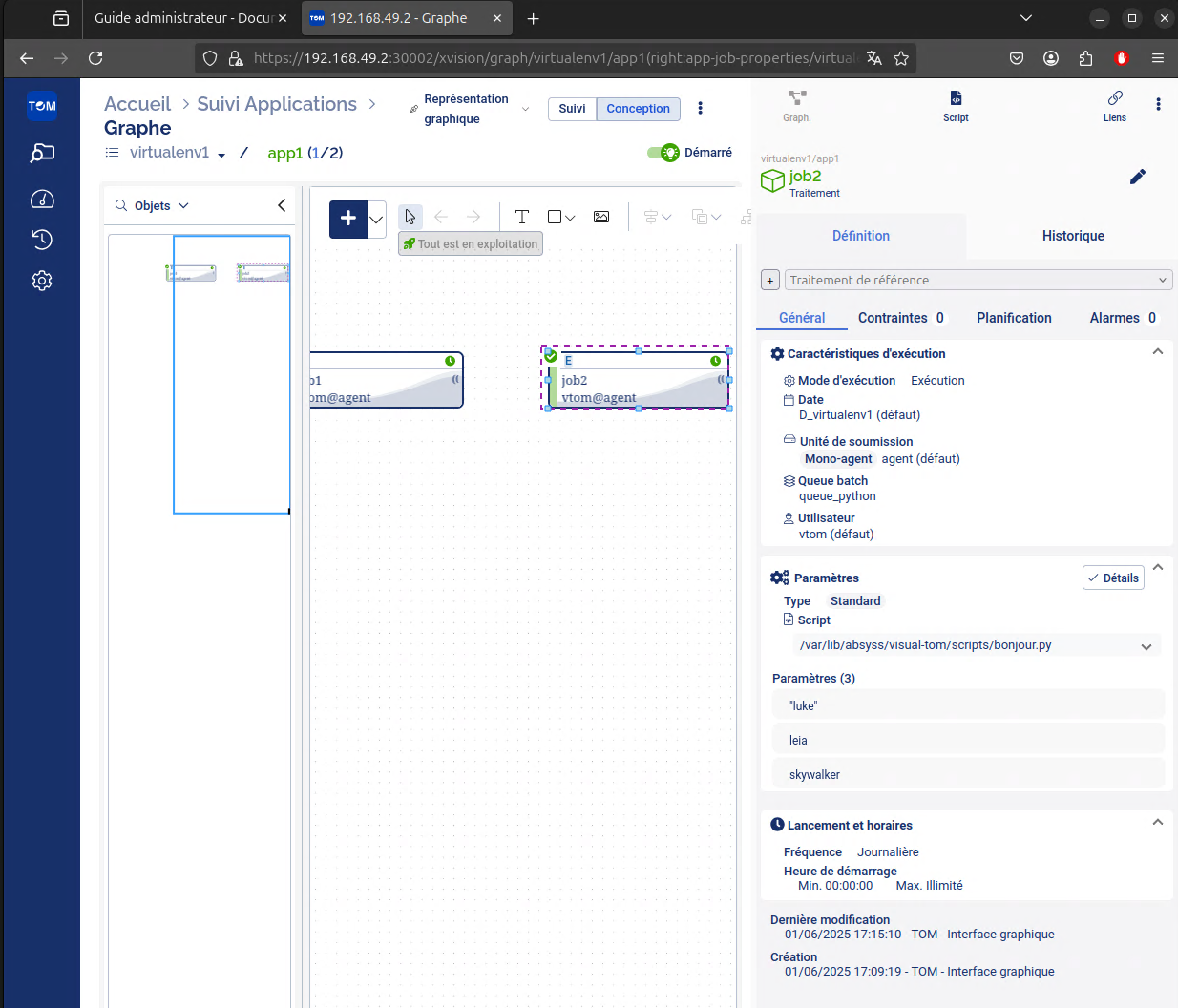The width and height of the screenshot is (1178, 1008).
Task: Open the Liens view in the properties panel
Action: pos(1115,106)
